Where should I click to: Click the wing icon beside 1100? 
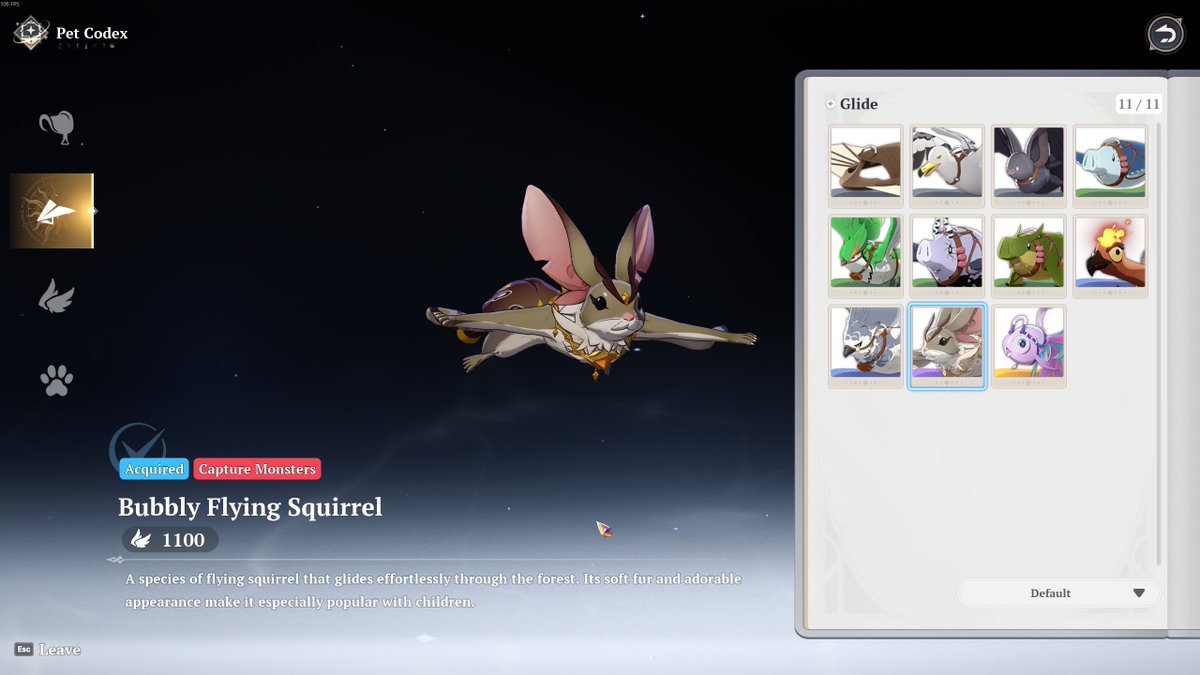142,541
